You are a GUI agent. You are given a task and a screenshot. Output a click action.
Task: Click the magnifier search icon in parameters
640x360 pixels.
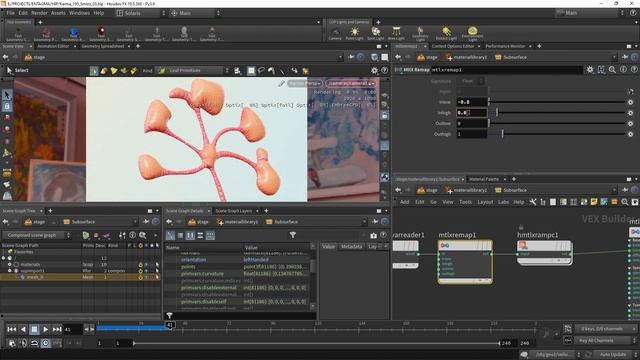click(x=612, y=70)
